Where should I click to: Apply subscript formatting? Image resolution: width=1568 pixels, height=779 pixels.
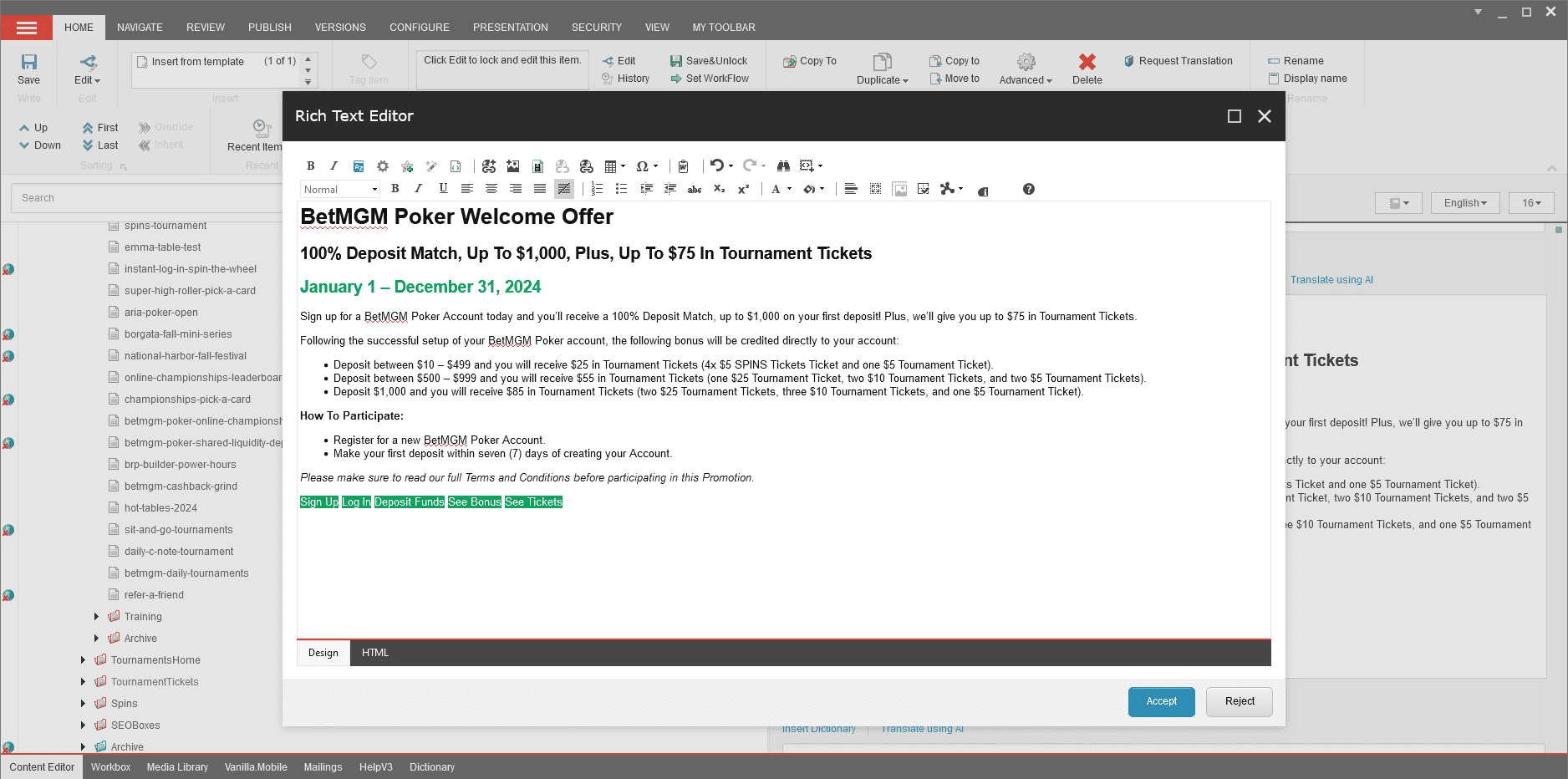[x=719, y=189]
